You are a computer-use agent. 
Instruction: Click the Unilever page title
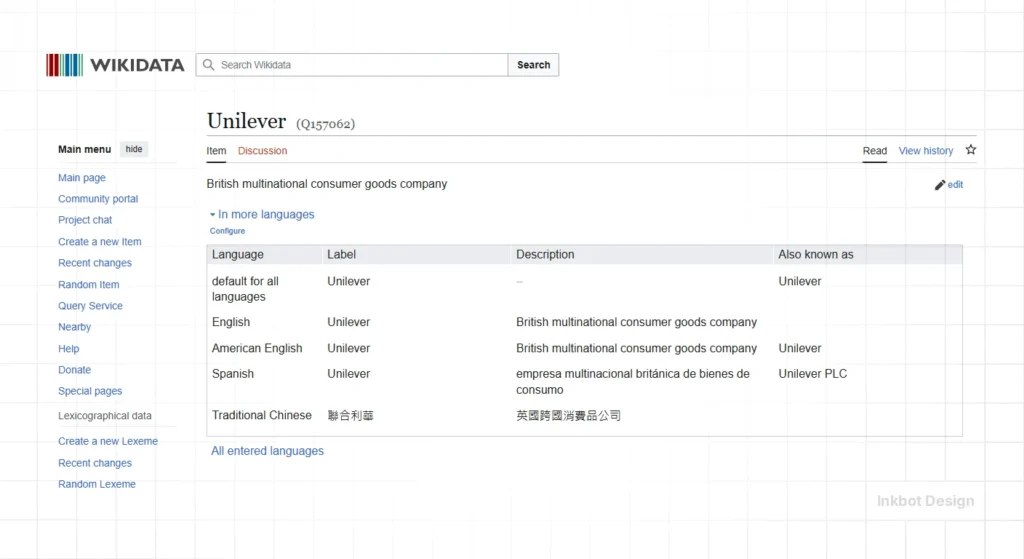[246, 121]
